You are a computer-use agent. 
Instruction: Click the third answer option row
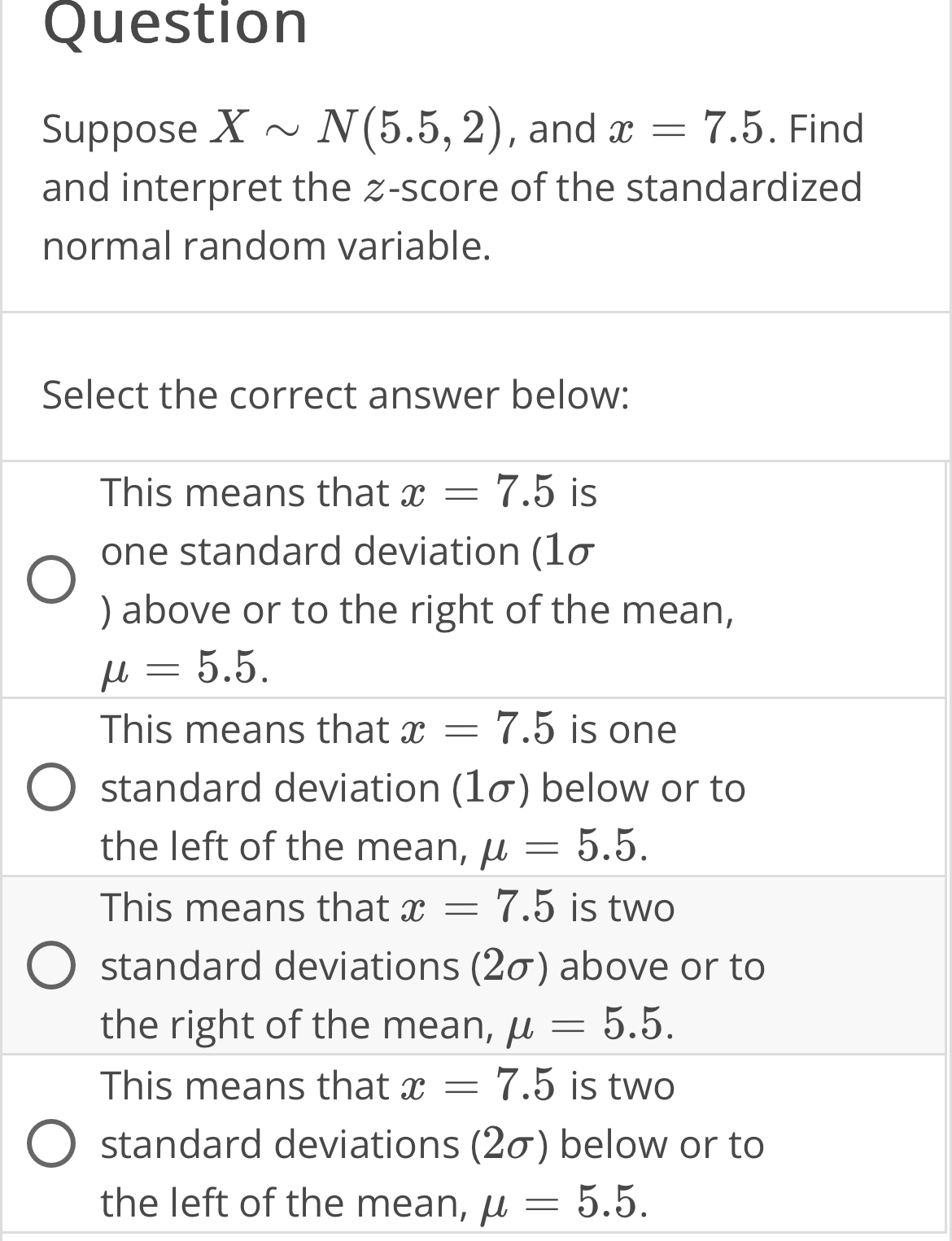(431, 966)
